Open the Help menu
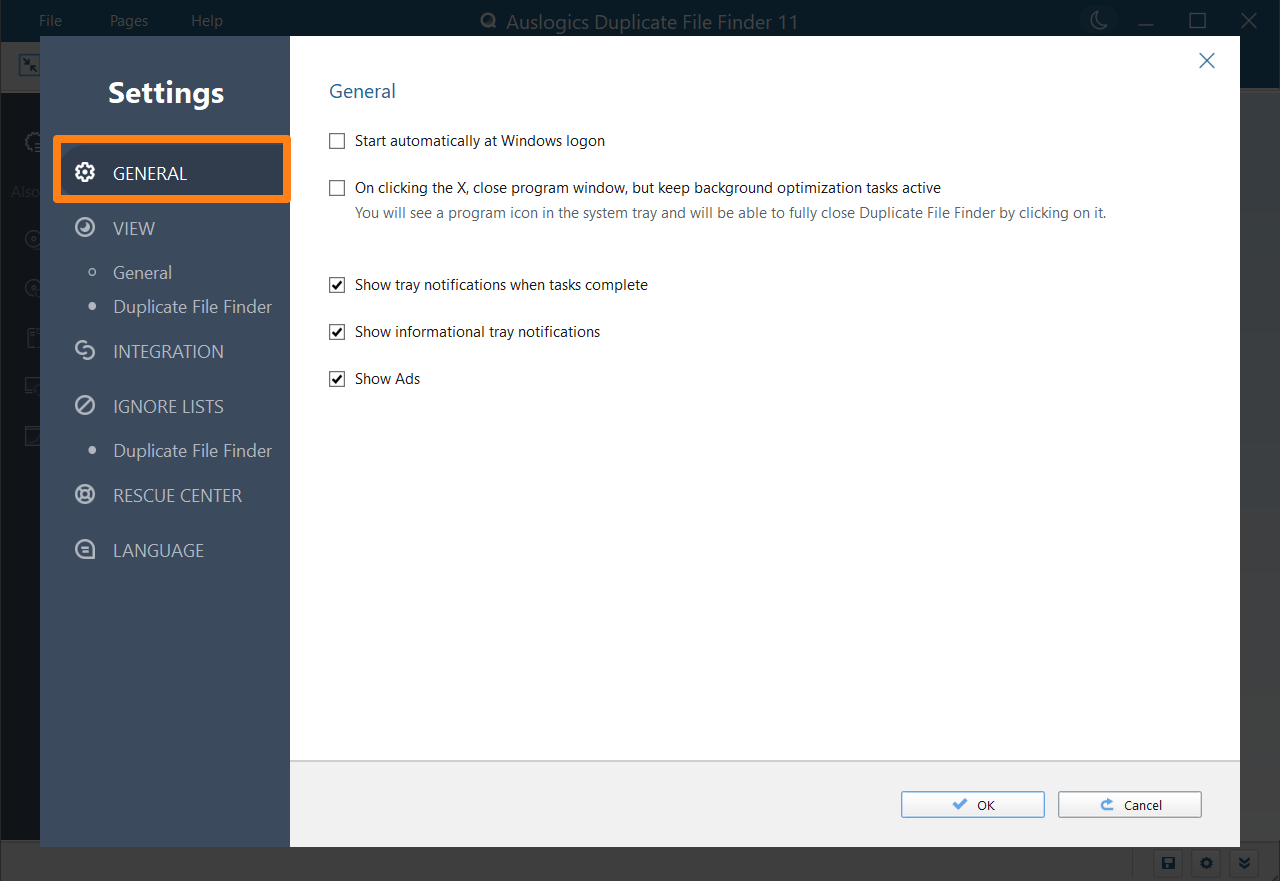1280x881 pixels. pyautogui.click(x=206, y=20)
